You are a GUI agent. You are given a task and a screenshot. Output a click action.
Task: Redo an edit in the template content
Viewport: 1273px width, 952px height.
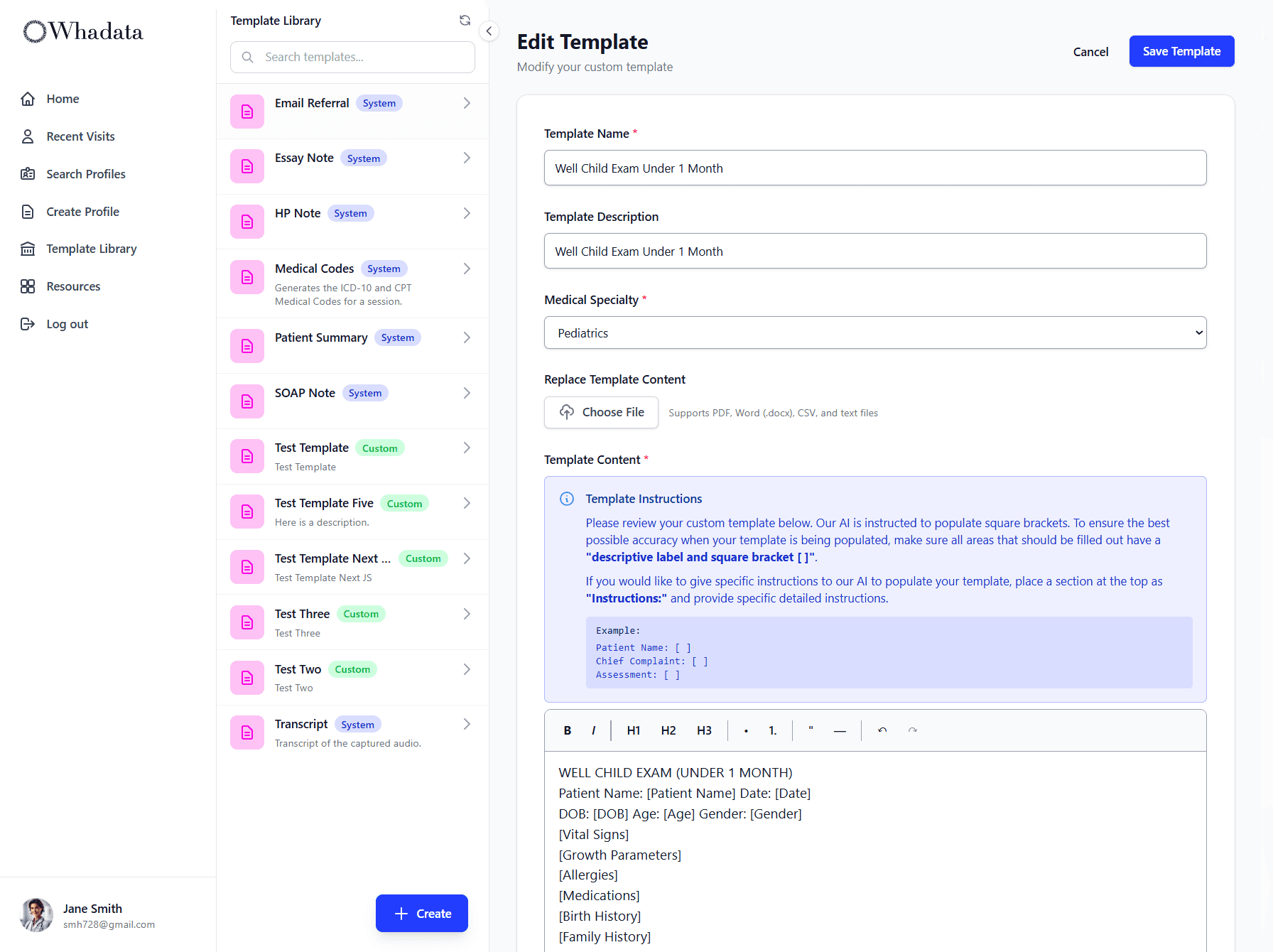tap(913, 730)
